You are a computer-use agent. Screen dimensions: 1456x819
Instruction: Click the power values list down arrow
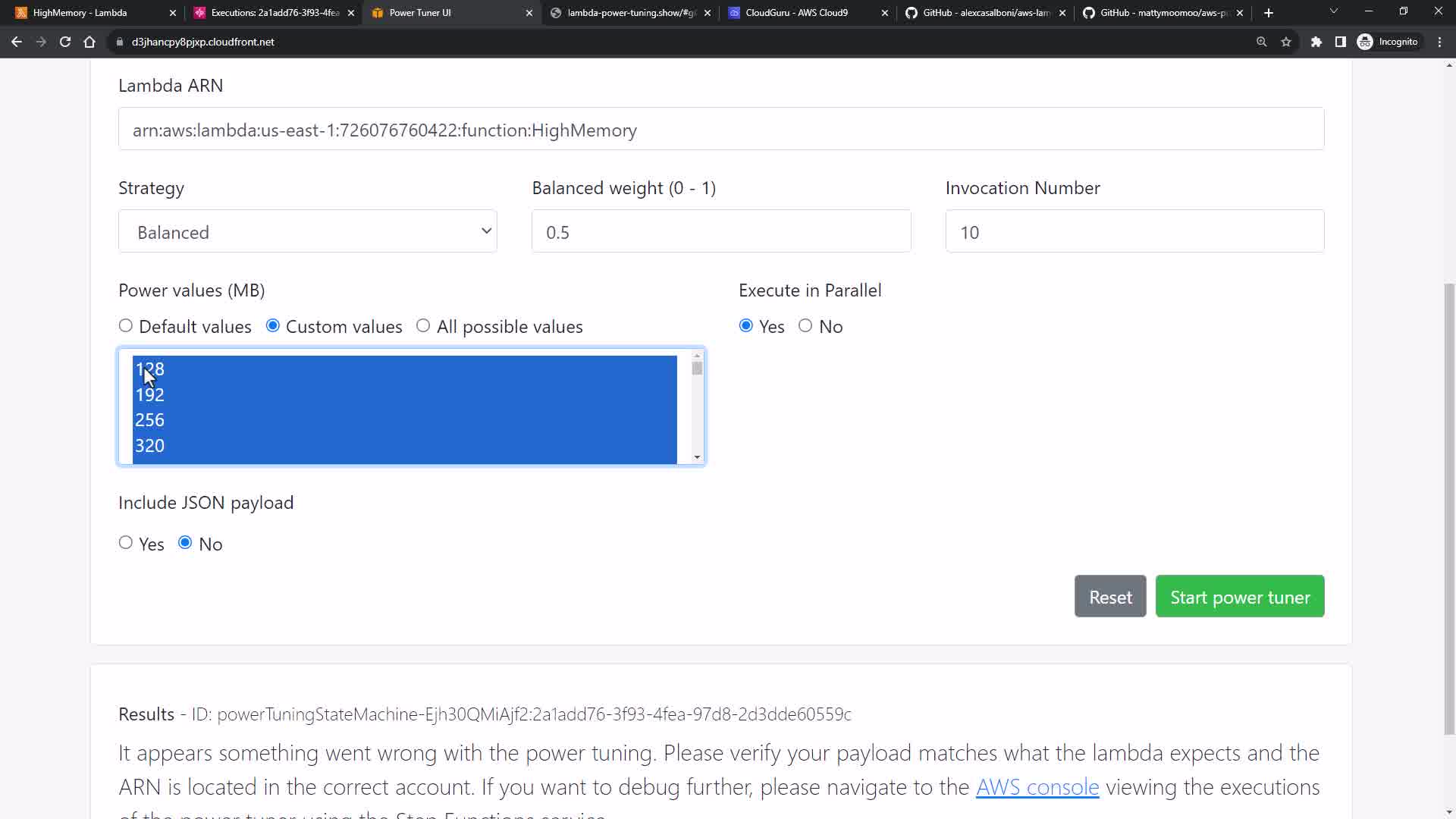(x=697, y=457)
